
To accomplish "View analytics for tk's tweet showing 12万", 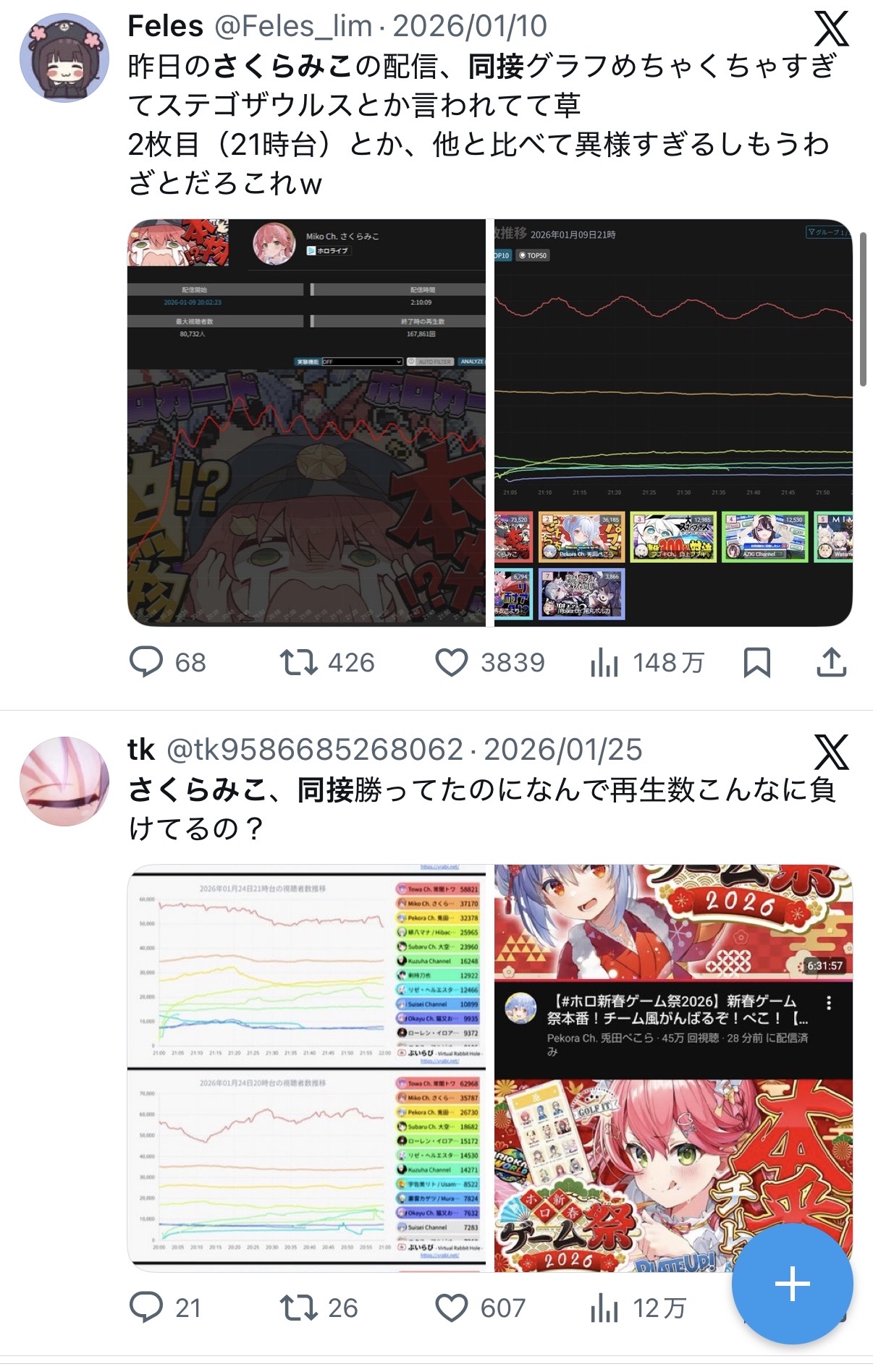I will coord(604,1308).
